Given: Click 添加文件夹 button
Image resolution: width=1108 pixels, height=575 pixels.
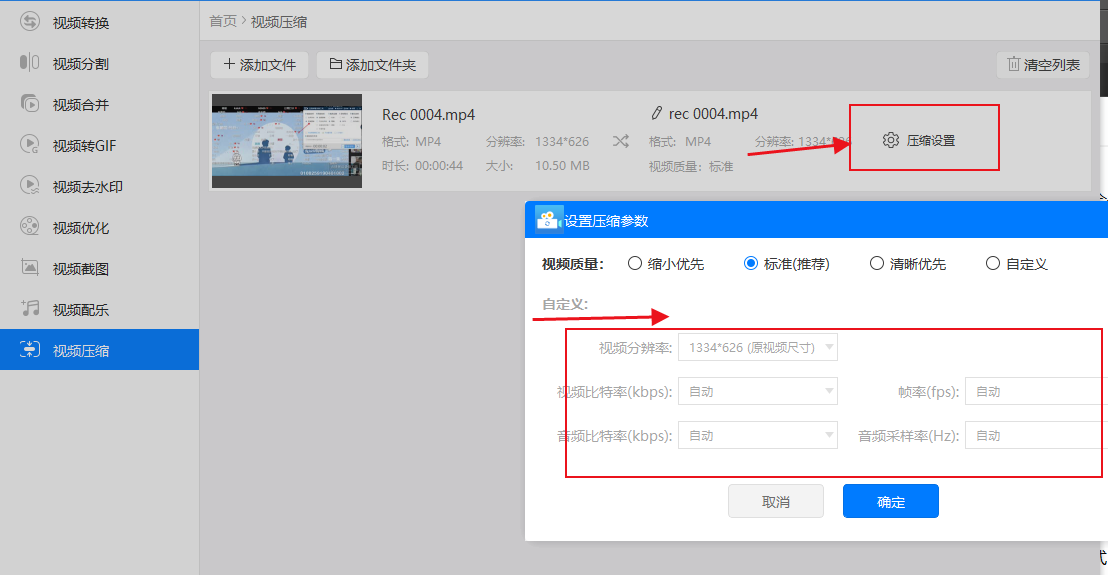Looking at the screenshot, I should point(372,64).
